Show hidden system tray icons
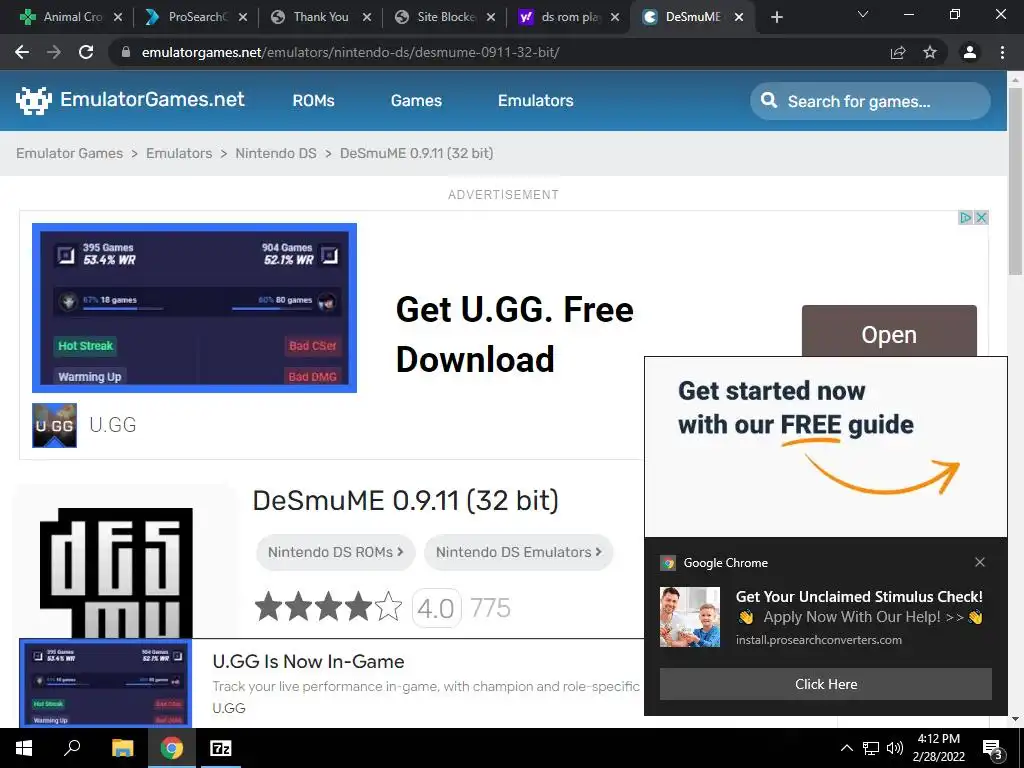1024x768 pixels. (846, 748)
